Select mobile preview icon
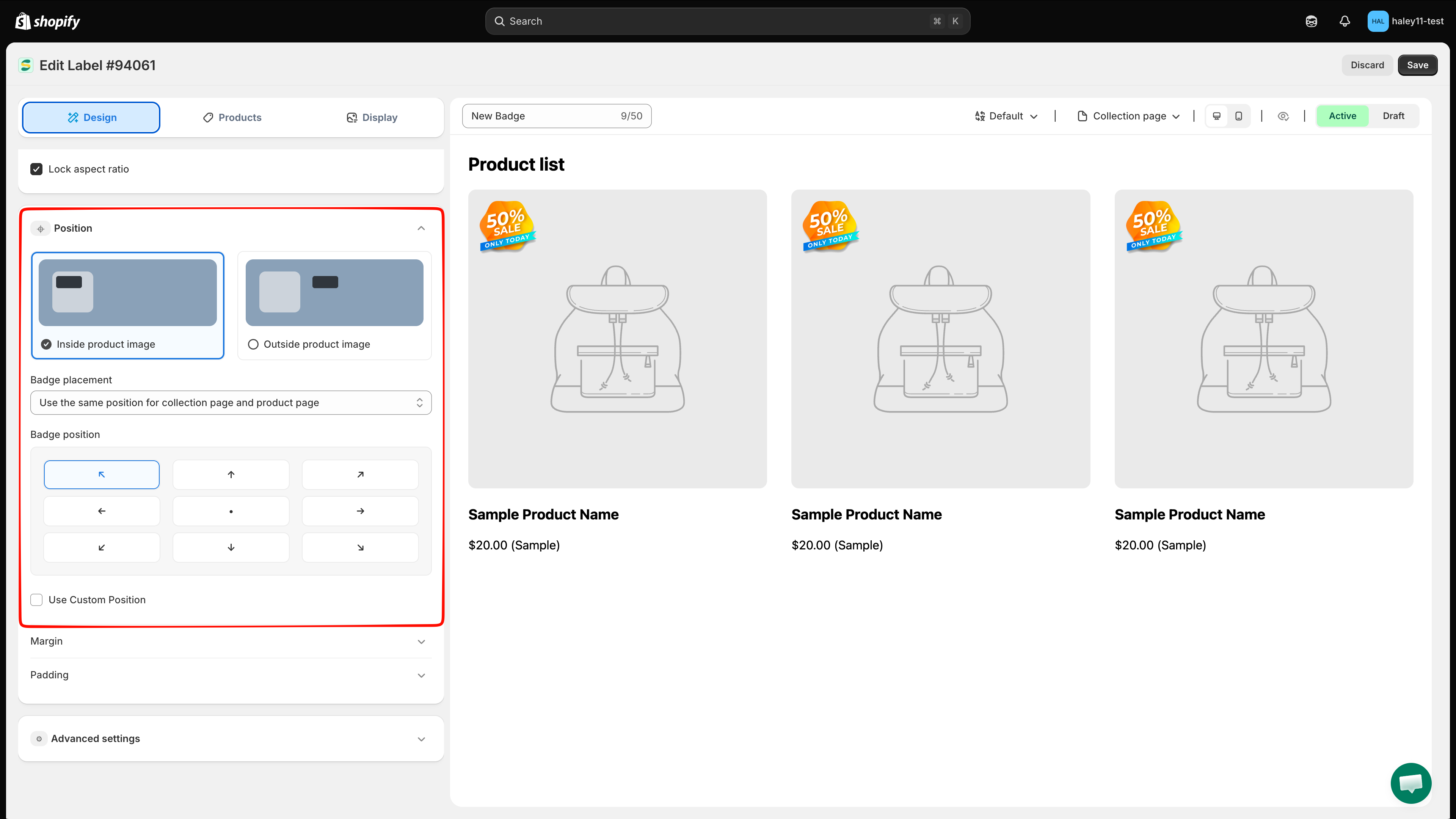 [x=1238, y=116]
